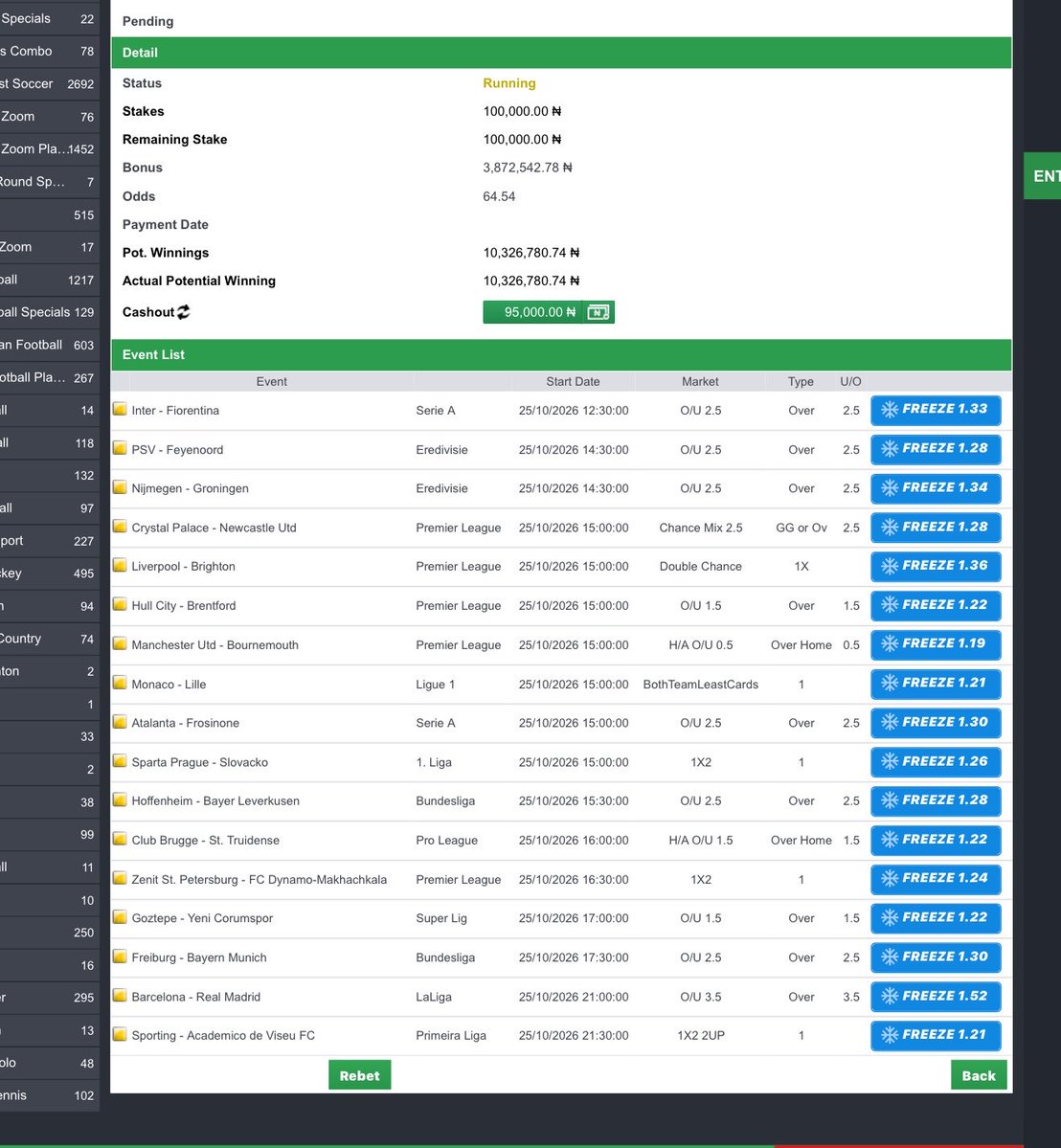Freeze 1.34 odds for Nijmegen - Groningen
This screenshot has width=1061, height=1148.
(936, 488)
